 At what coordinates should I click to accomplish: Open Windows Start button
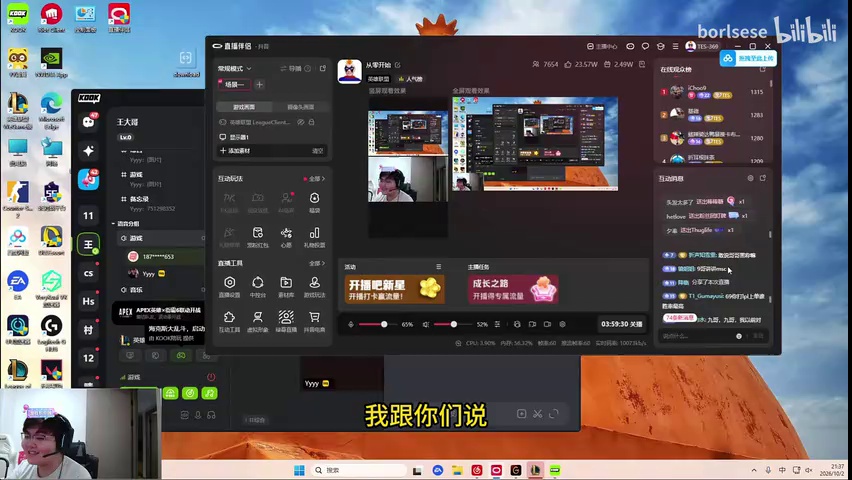(x=299, y=470)
